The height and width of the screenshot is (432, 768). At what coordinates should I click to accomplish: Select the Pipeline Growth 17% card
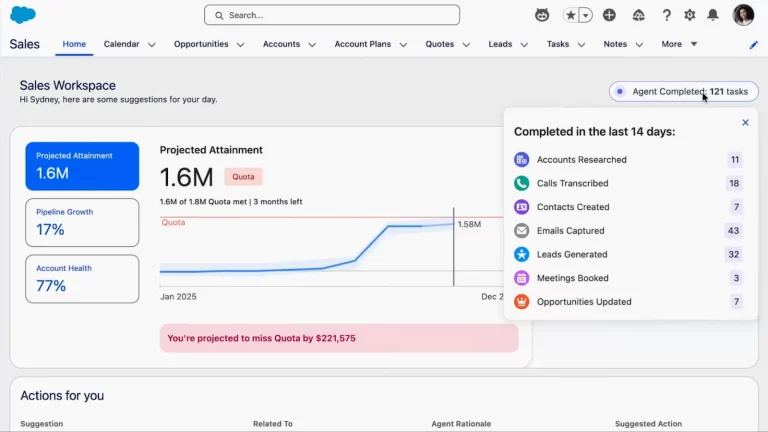[82, 222]
